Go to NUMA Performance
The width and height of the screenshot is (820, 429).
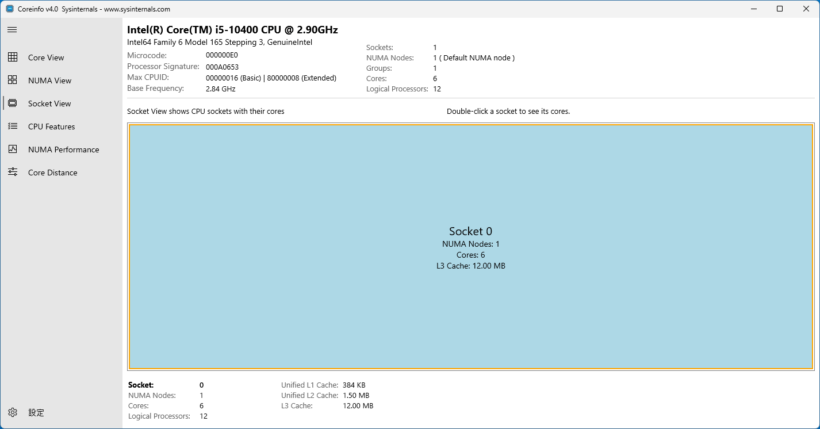62,150
